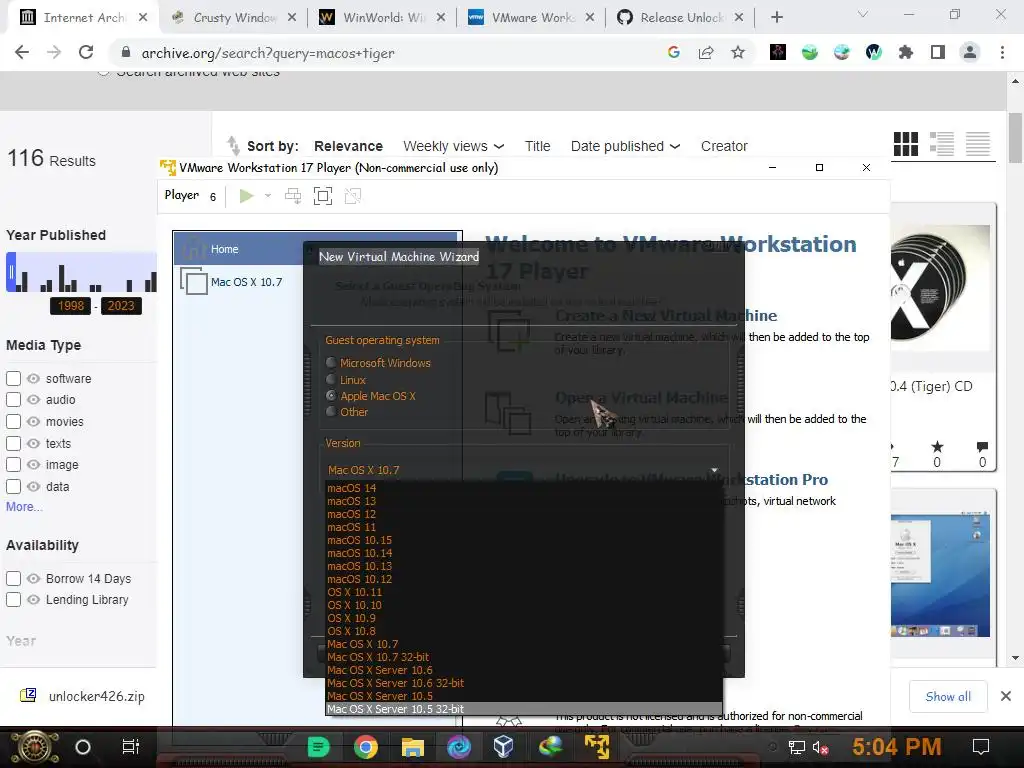The image size is (1024, 768).
Task: Open Chrome profile avatar
Action: tap(970, 53)
